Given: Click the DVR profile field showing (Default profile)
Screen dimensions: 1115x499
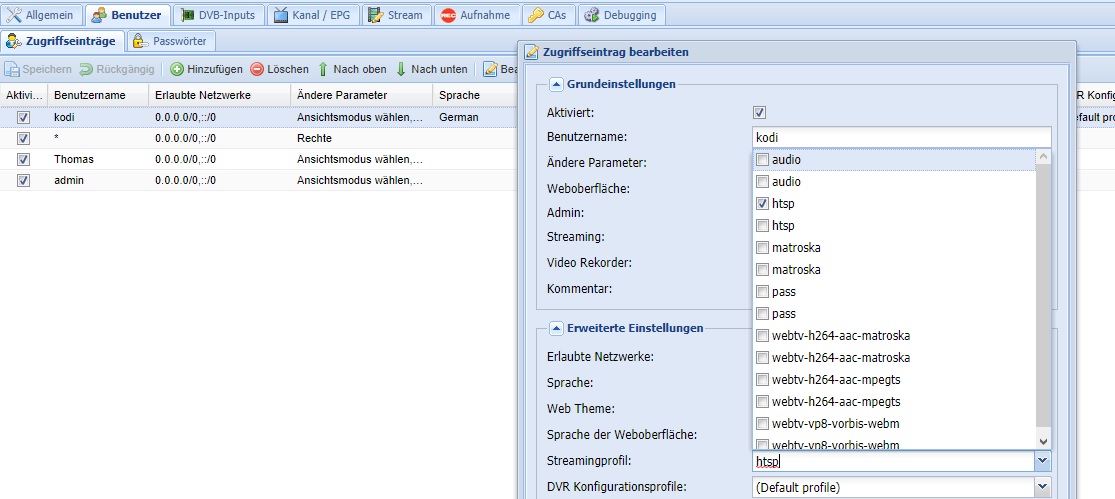Looking at the screenshot, I should pyautogui.click(x=894, y=487).
